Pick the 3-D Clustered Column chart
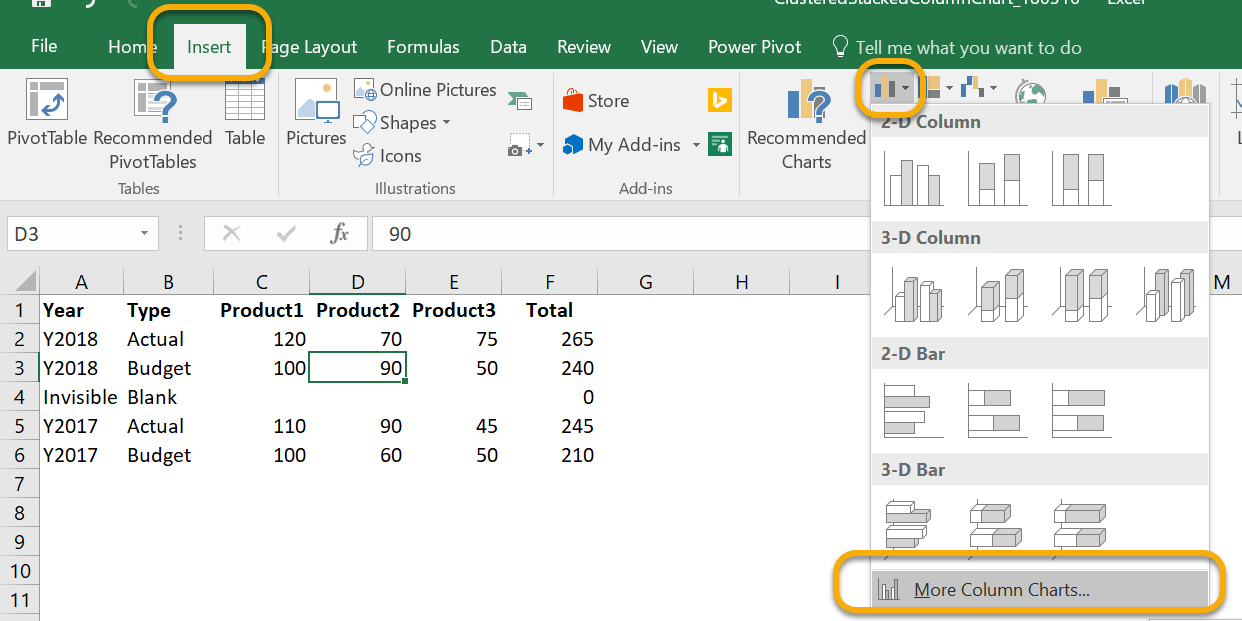The height and width of the screenshot is (621, 1242). click(914, 295)
